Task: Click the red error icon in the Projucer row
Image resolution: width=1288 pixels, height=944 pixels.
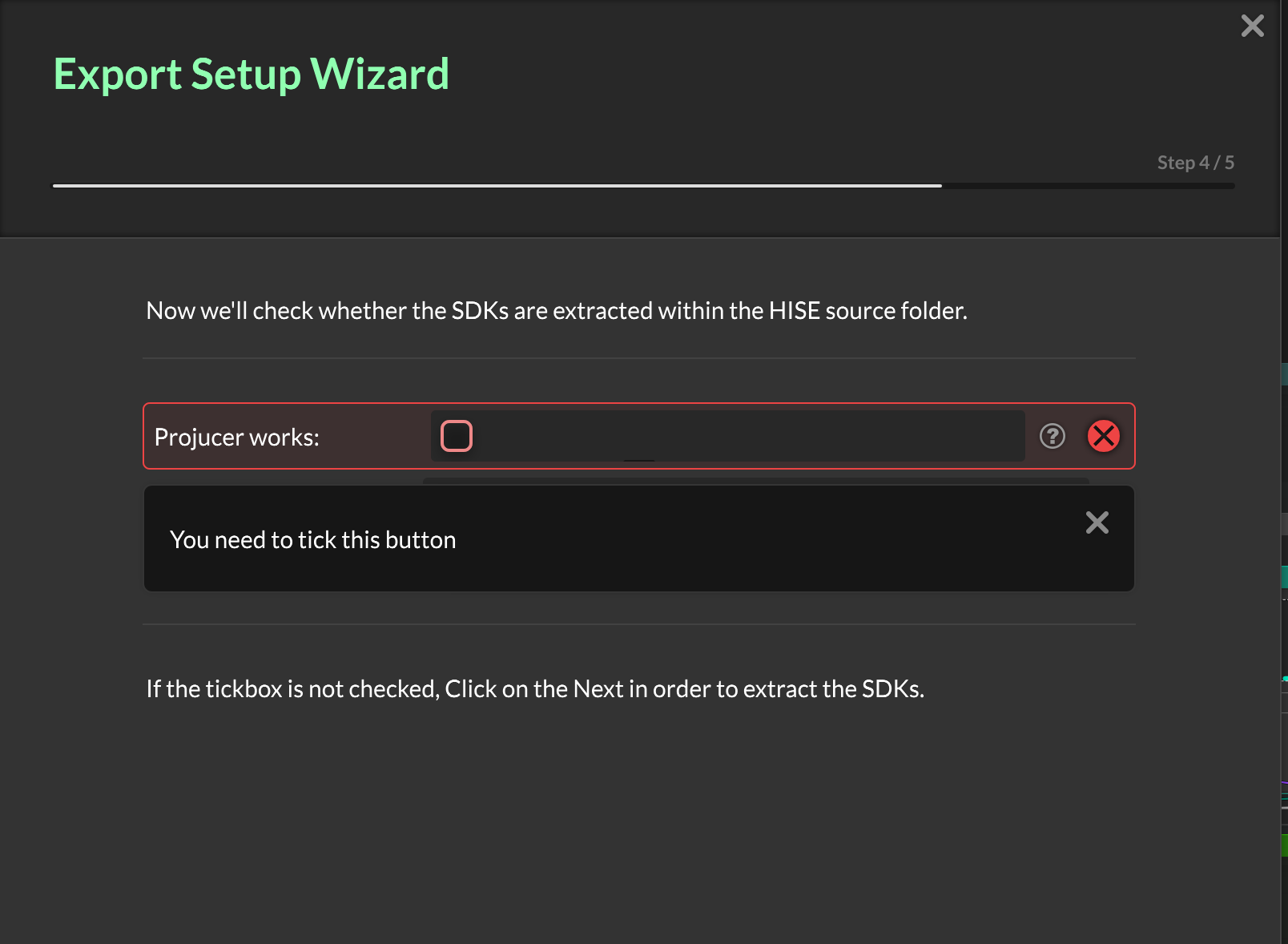Action: point(1104,436)
